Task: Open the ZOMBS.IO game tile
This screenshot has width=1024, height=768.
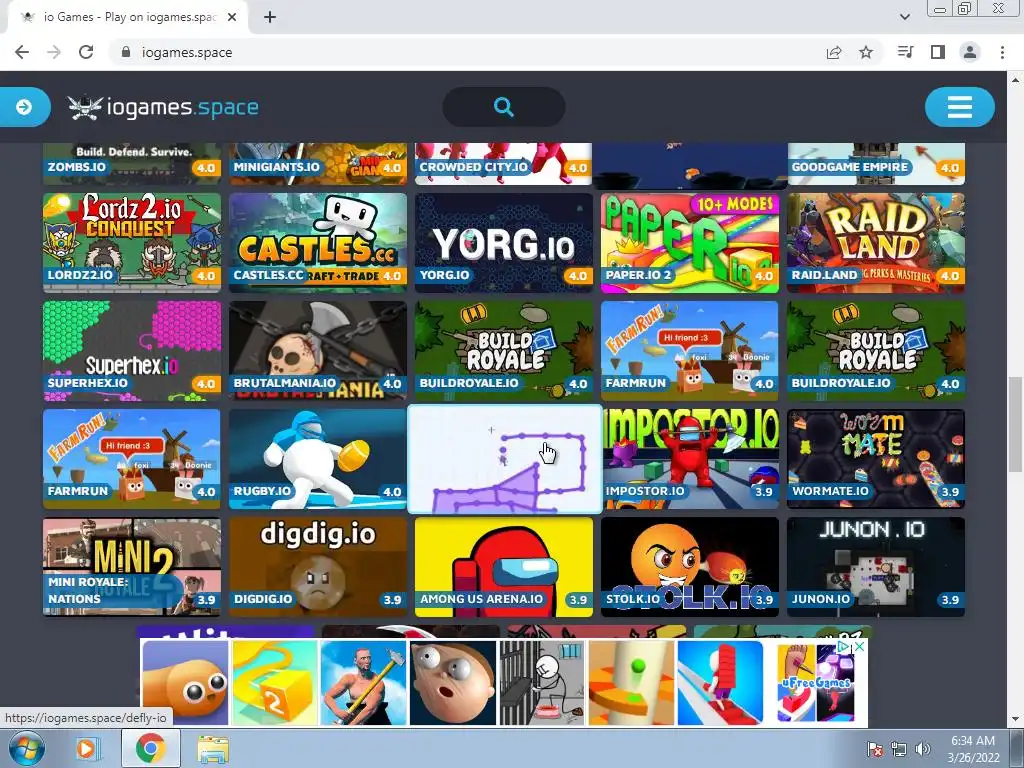Action: pos(131,163)
